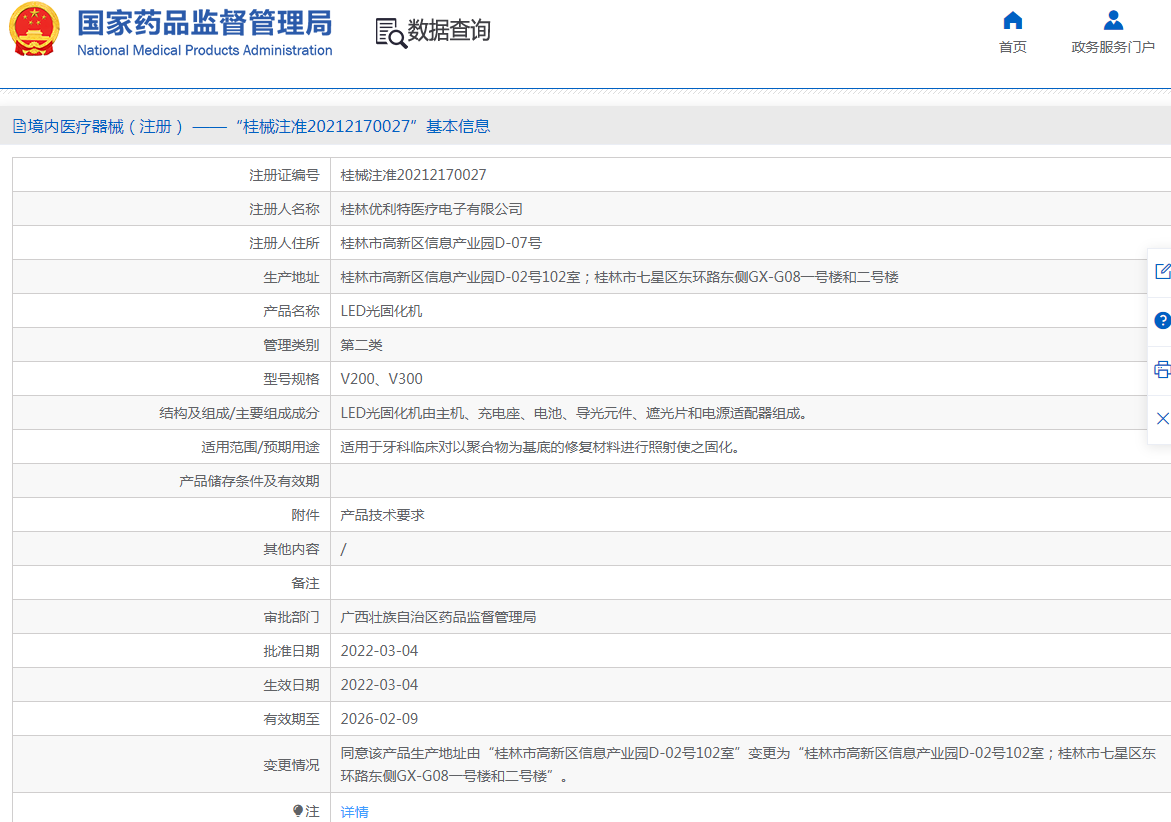1171x822 pixels.
Task: Select model spec V200、V300
Action: click(382, 379)
